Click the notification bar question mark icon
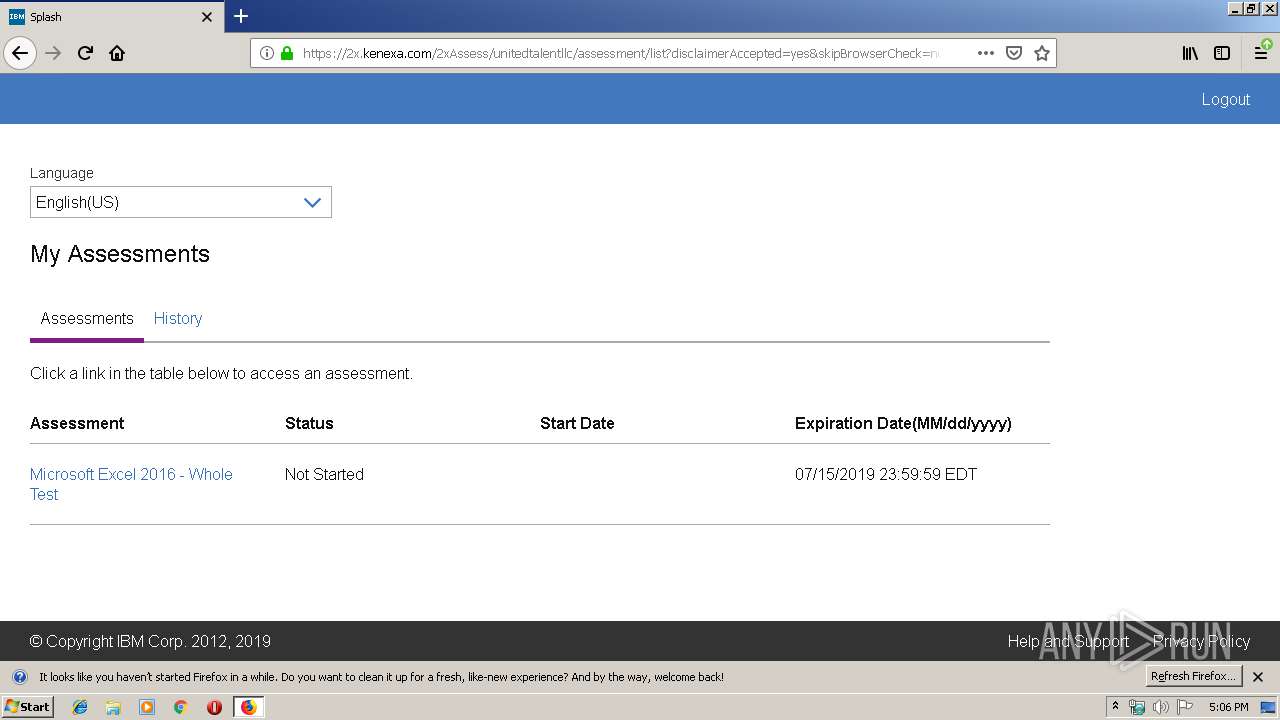 point(19,677)
